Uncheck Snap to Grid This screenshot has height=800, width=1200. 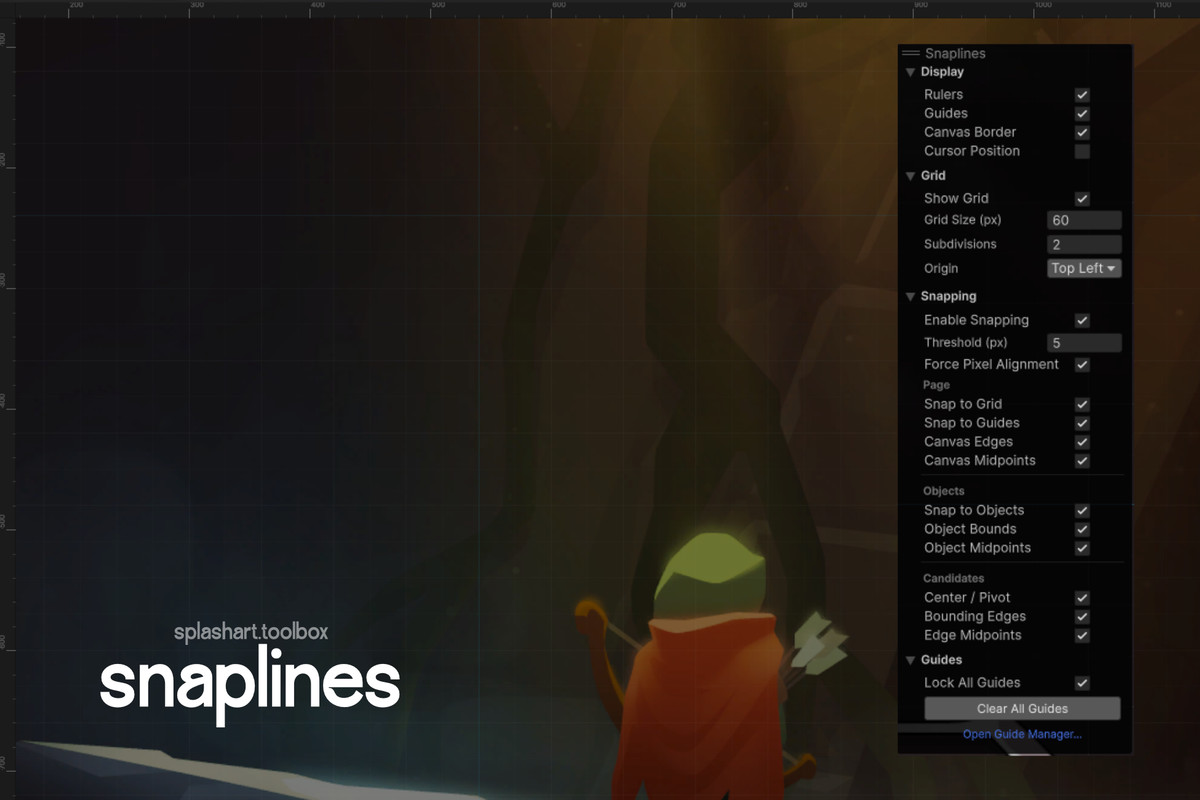[1082, 405]
